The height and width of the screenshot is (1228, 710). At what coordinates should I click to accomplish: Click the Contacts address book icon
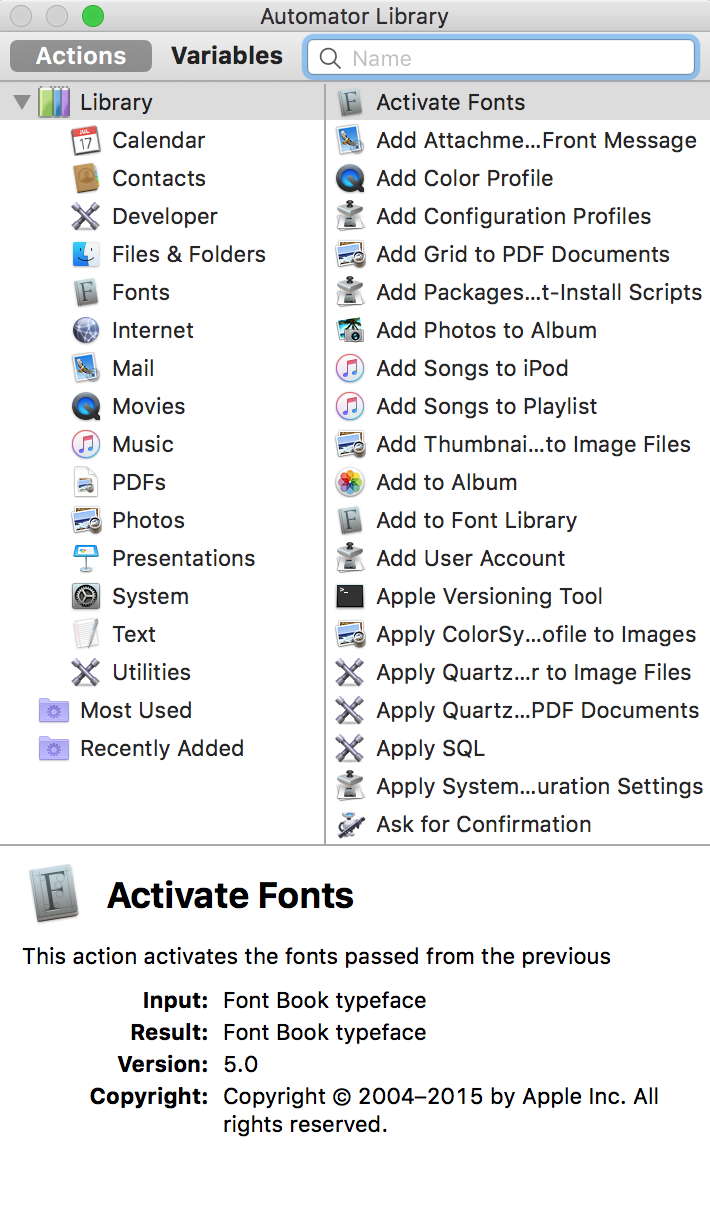(x=86, y=178)
